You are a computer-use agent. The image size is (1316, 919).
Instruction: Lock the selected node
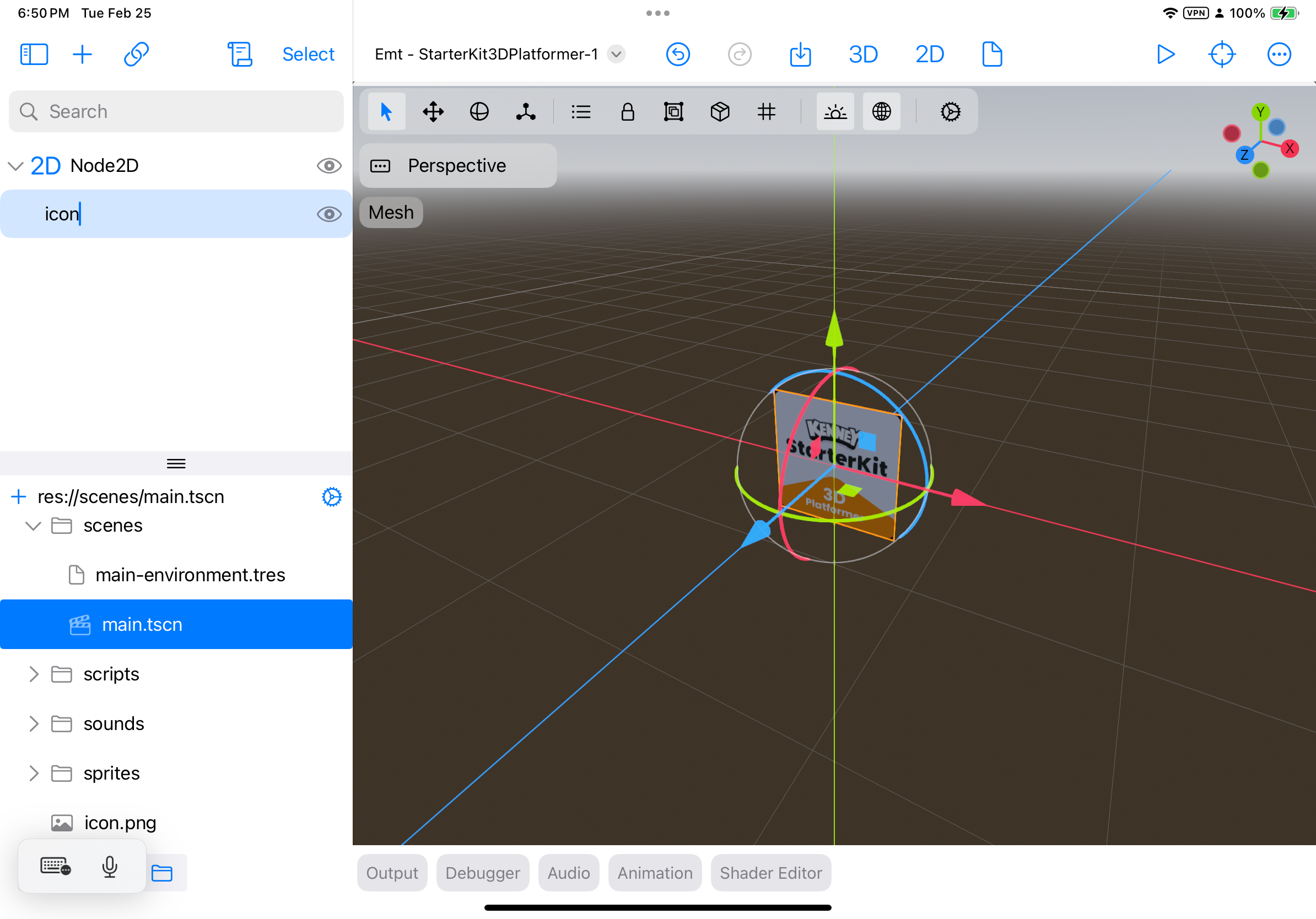tap(628, 111)
